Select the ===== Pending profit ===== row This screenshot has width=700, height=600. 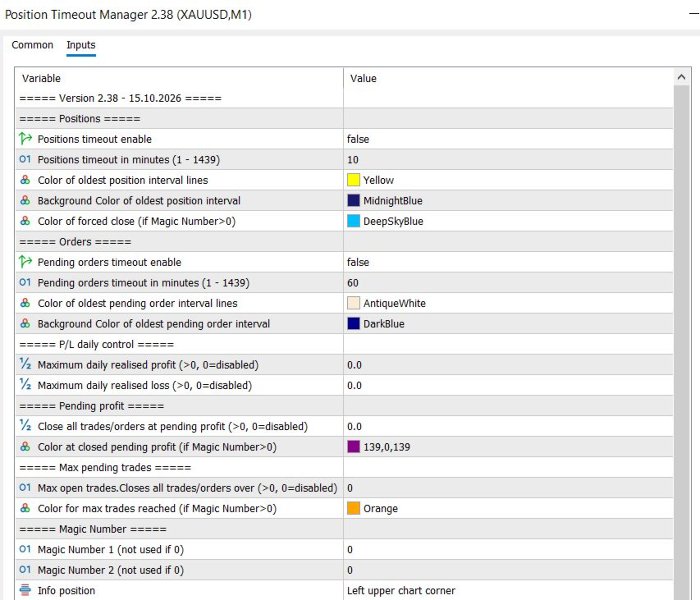click(x=344, y=406)
